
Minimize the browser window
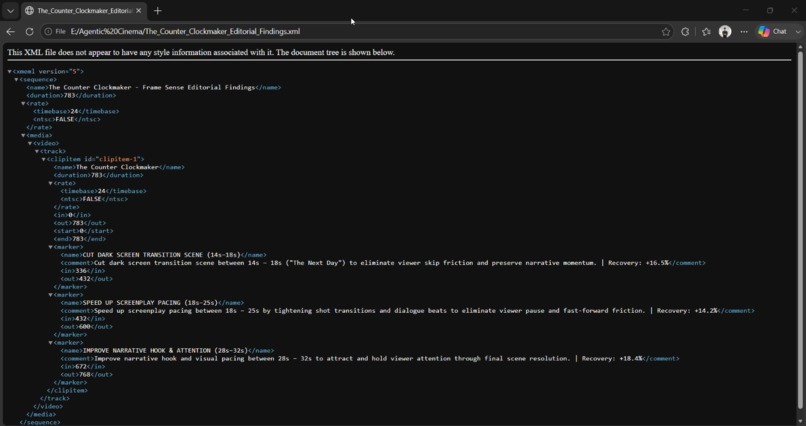746,10
